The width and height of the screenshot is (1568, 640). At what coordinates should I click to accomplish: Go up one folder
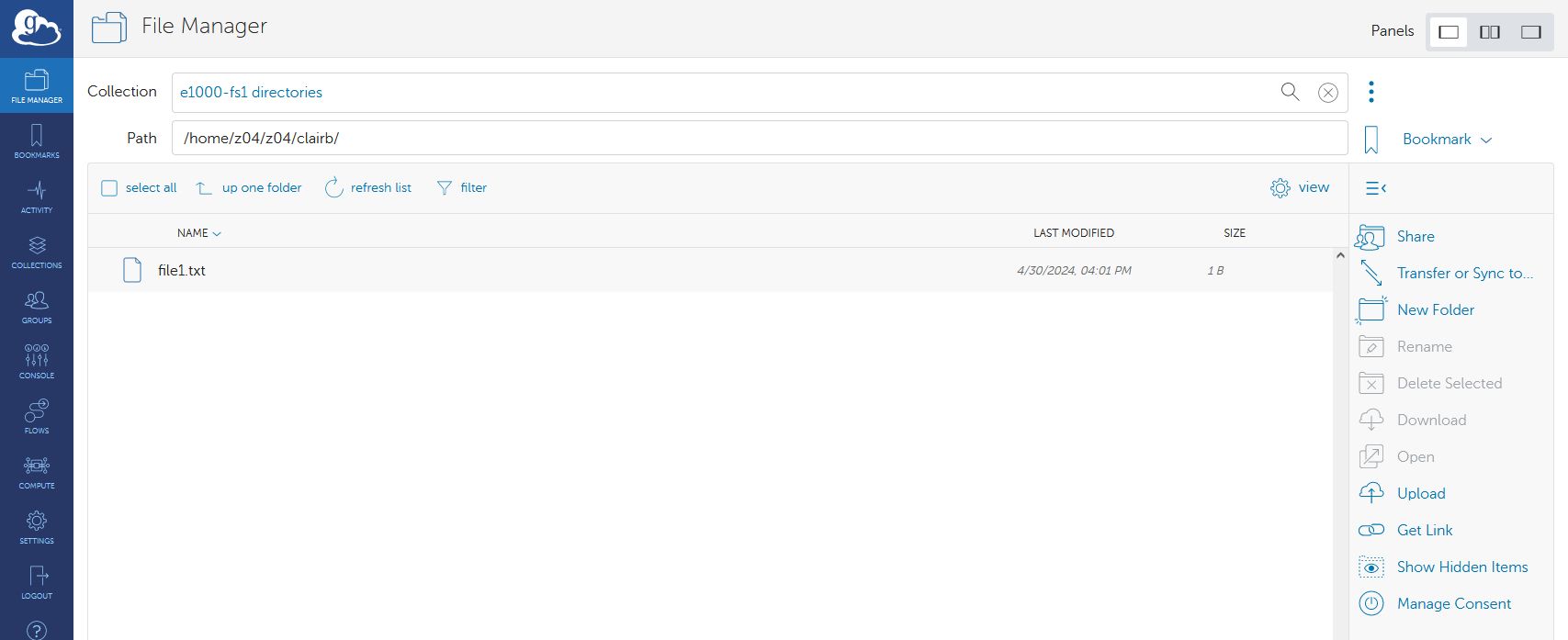coord(249,188)
